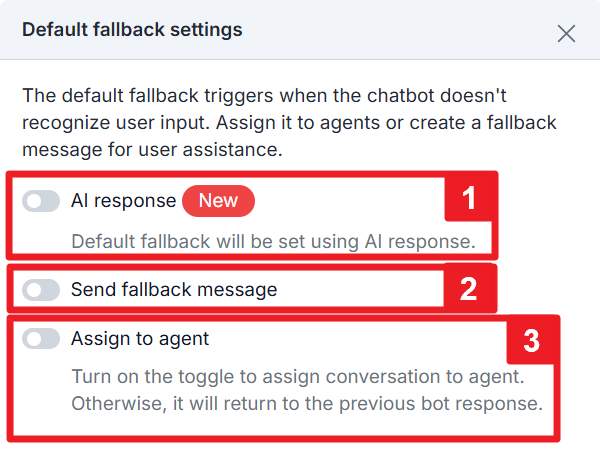Close the Default fallback settings dialog
Image resolution: width=600 pixels, height=471 pixels.
566,33
